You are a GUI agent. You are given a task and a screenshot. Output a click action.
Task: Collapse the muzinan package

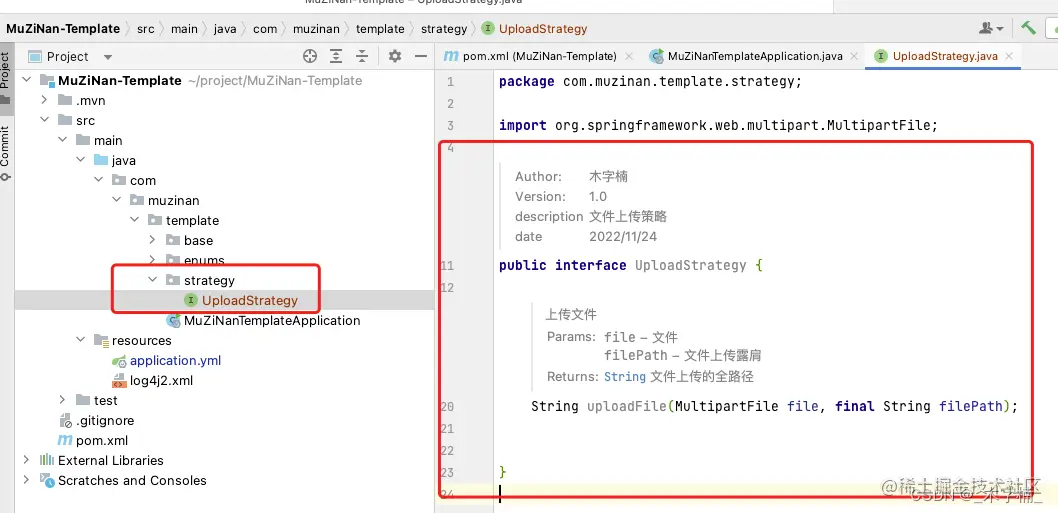(117, 200)
